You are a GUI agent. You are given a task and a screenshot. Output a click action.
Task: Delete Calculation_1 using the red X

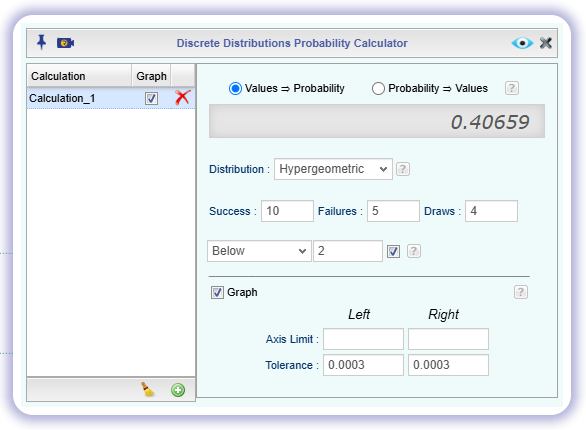(182, 98)
